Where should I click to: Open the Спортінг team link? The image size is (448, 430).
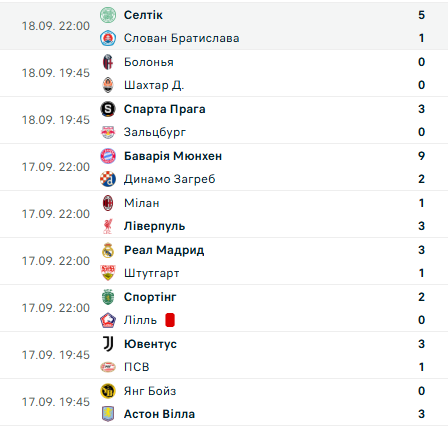point(150,297)
